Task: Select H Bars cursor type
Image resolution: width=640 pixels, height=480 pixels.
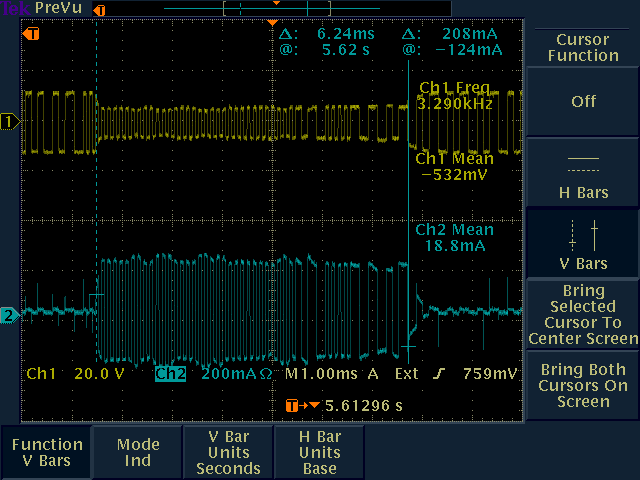Action: tap(583, 176)
